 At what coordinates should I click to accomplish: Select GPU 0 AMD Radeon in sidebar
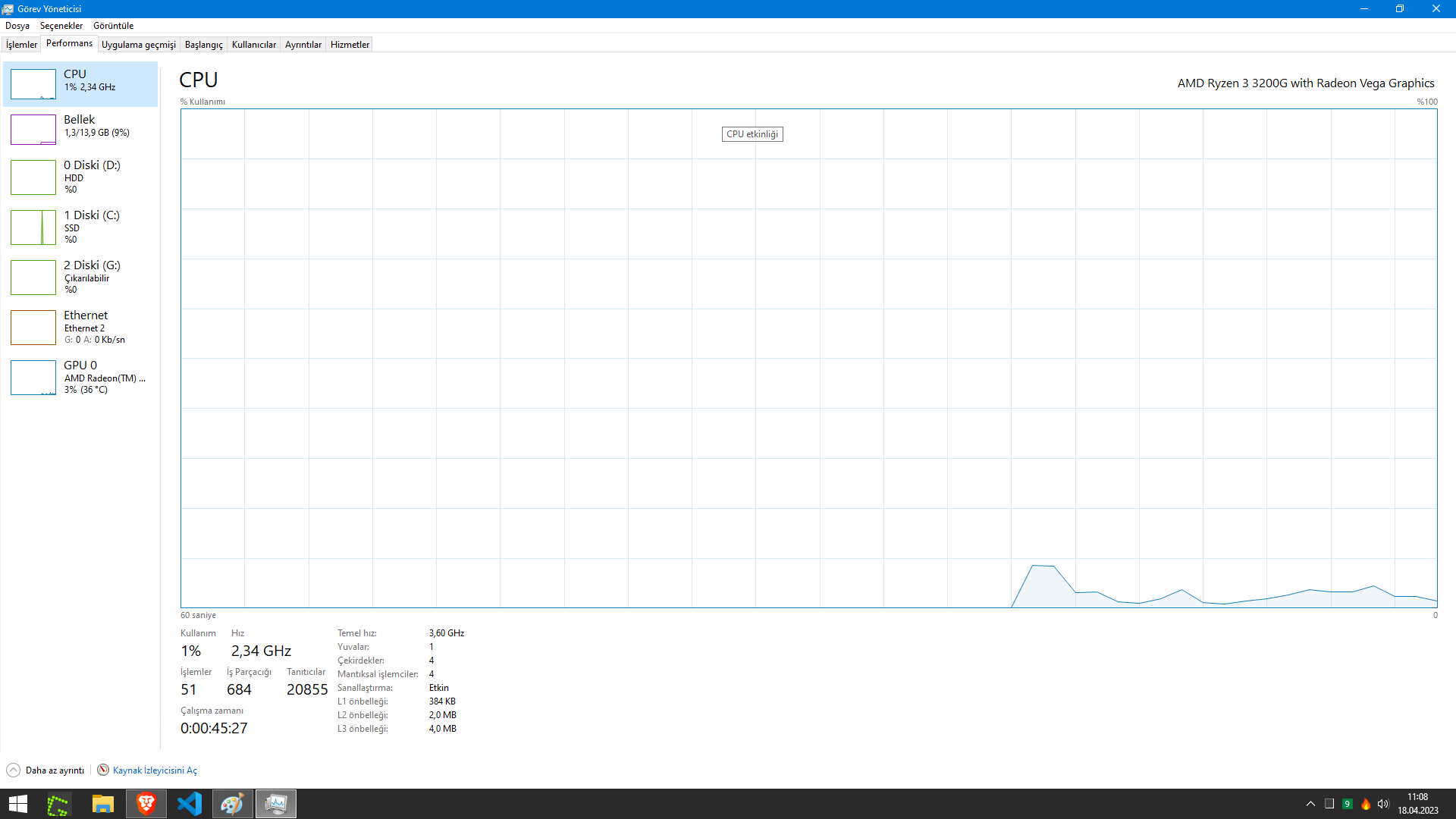pos(80,377)
